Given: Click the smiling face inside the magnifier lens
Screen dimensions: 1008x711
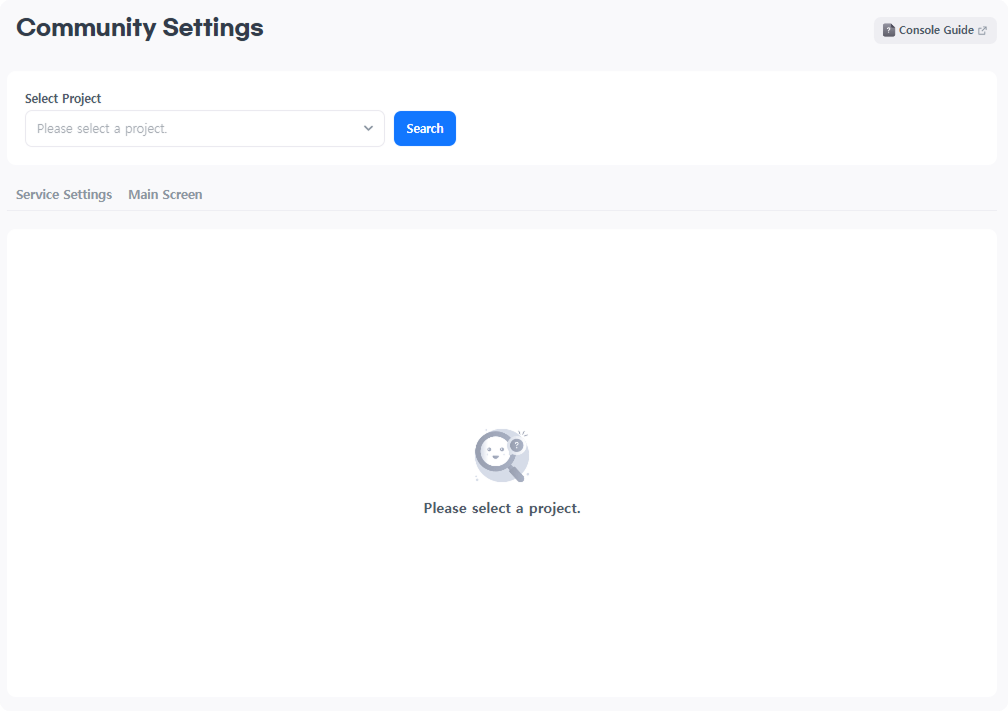Looking at the screenshot, I should 494,453.
